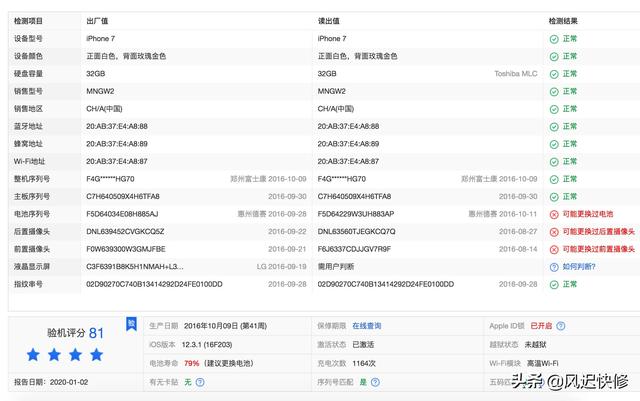Screen dimensions: 640x401
Task: Click question mark icon in 液晶显示屏 row
Action: coord(554,267)
